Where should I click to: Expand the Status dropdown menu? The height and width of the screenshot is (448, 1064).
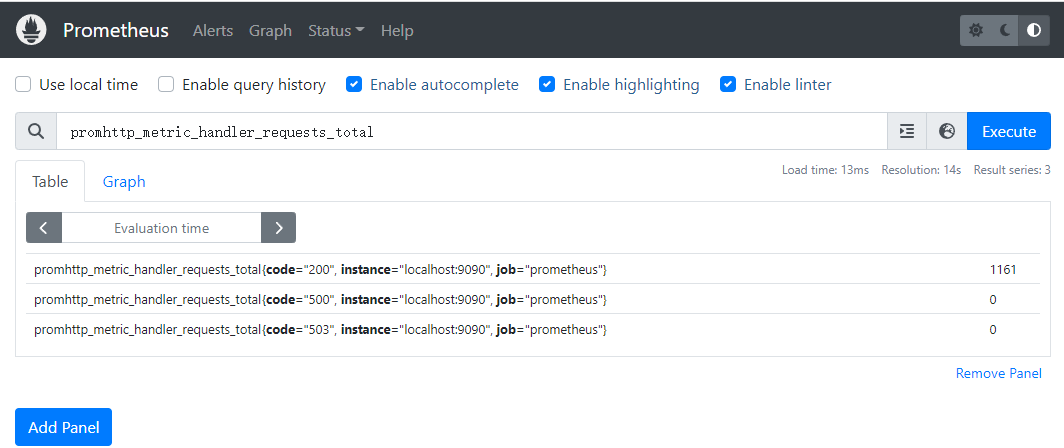(x=336, y=31)
